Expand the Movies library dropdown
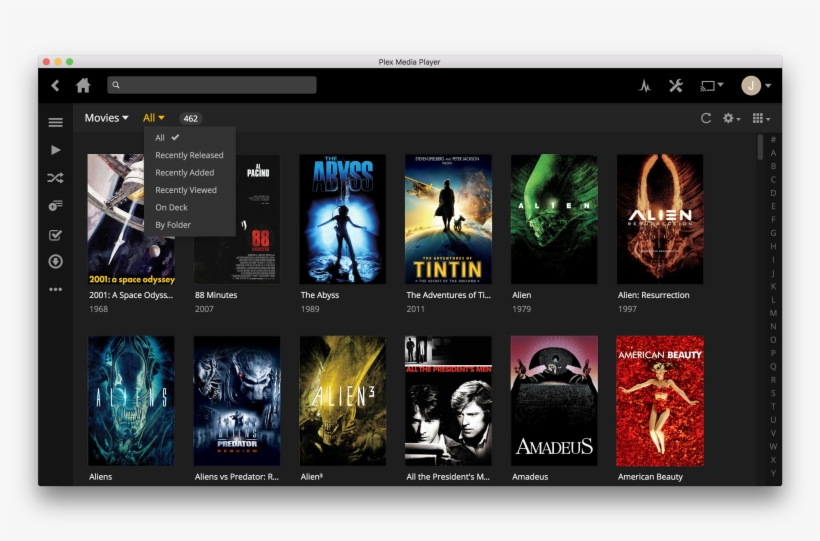Screen dimensions: 820x541 pyautogui.click(x=106, y=118)
